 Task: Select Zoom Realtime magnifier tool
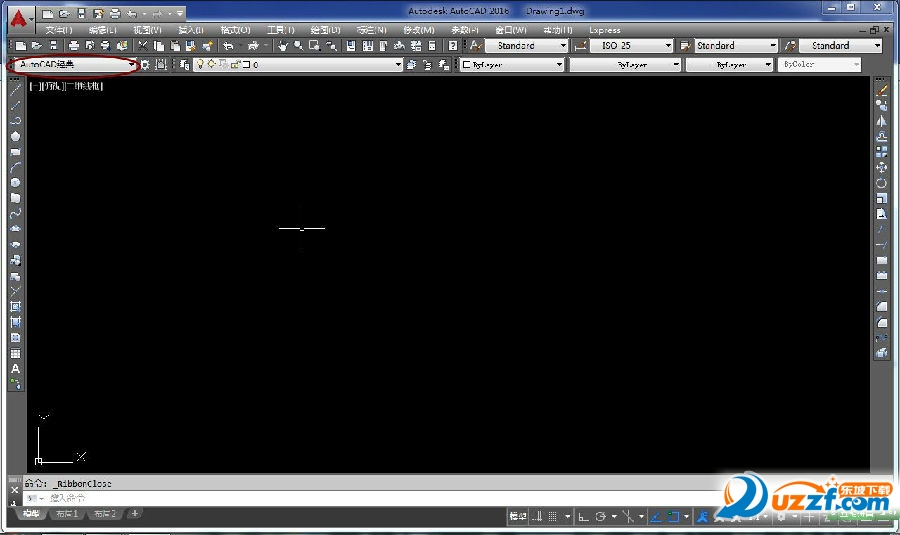coord(298,45)
